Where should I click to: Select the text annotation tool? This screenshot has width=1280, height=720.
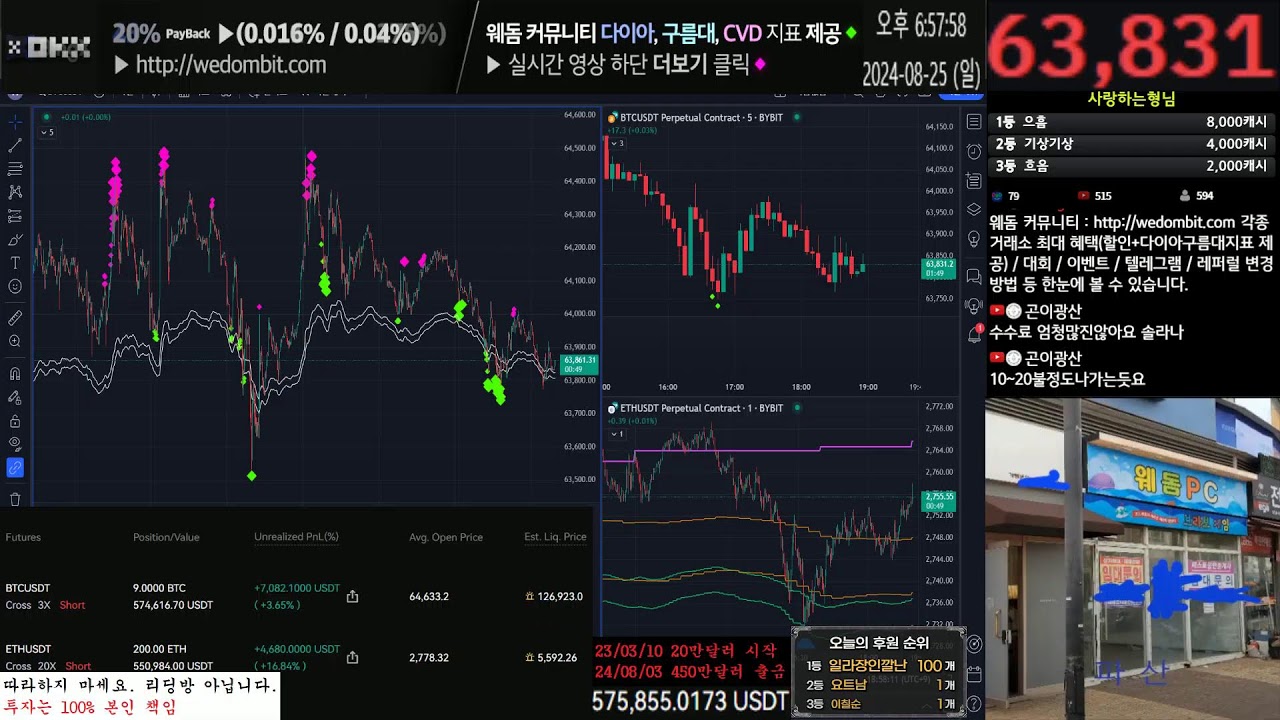tap(15, 263)
